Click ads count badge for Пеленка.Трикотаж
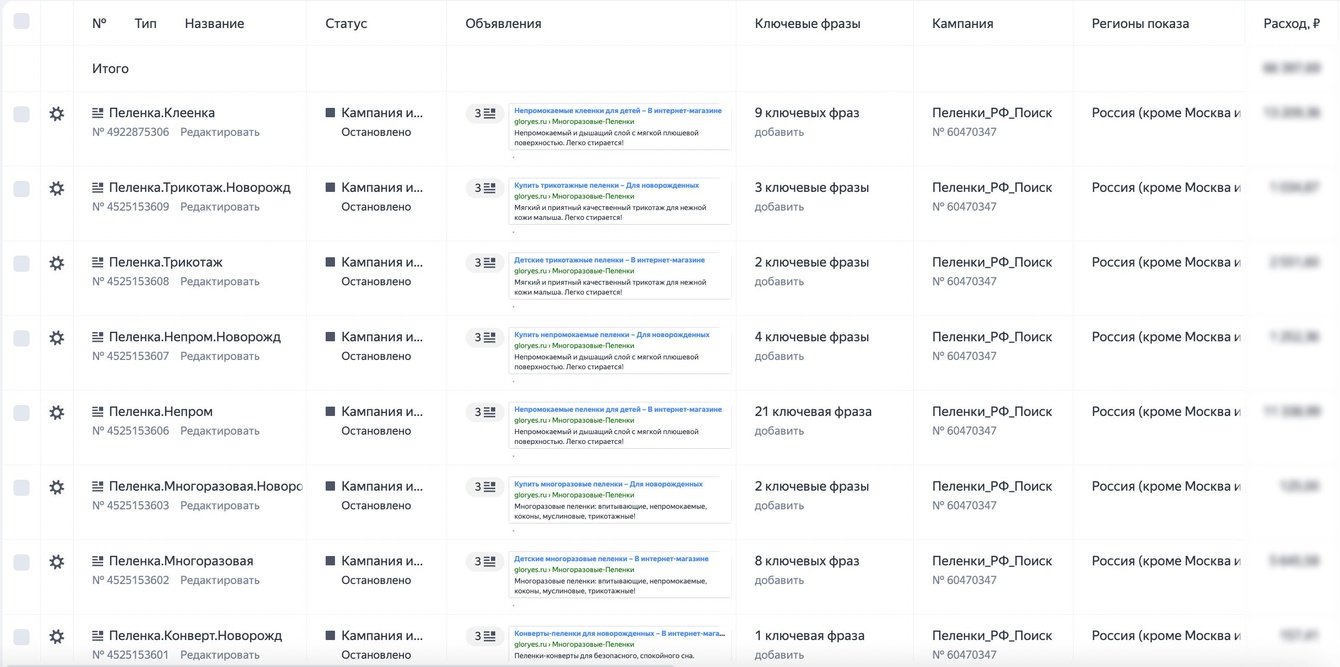The height and width of the screenshot is (667, 1340). (x=484, y=263)
